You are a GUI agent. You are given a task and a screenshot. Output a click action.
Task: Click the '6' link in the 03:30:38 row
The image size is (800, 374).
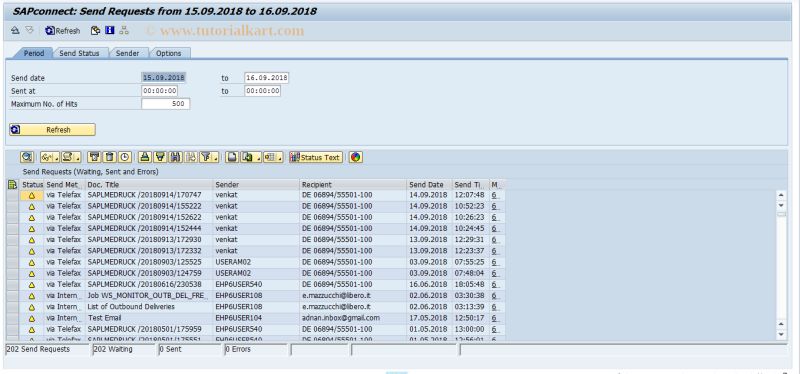(494, 296)
